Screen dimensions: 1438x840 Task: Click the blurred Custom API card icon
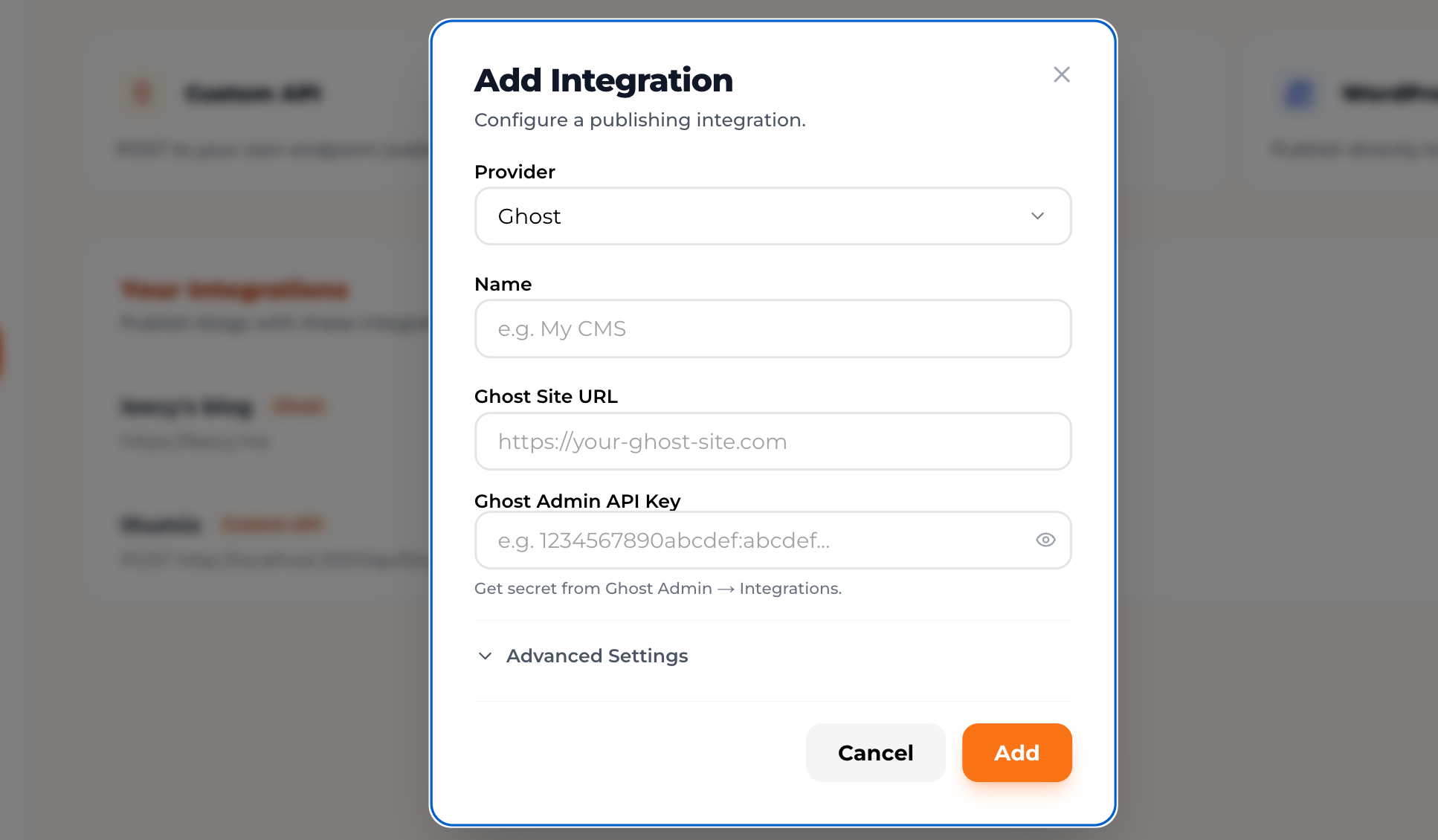(141, 94)
